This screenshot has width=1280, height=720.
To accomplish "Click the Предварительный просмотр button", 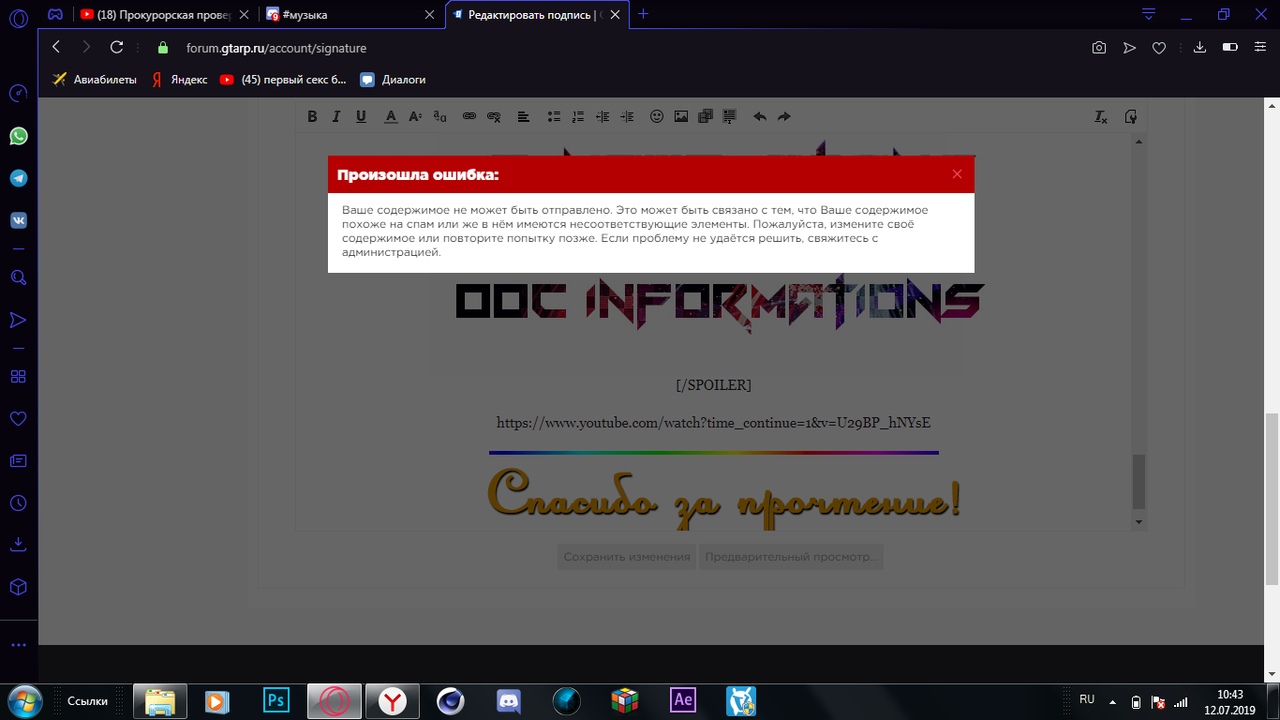I will pyautogui.click(x=791, y=557).
